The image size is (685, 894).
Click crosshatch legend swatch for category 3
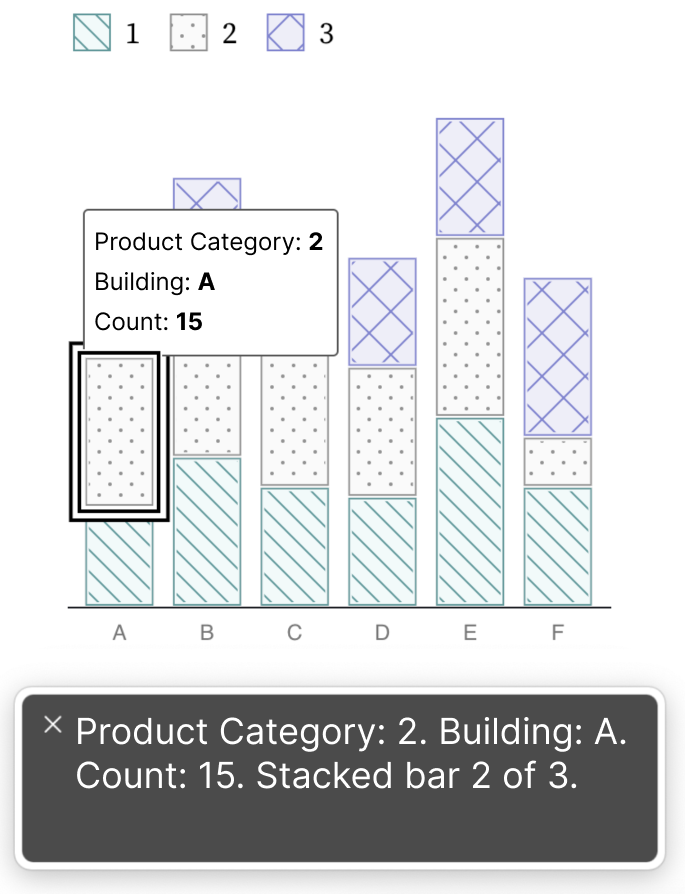click(285, 32)
